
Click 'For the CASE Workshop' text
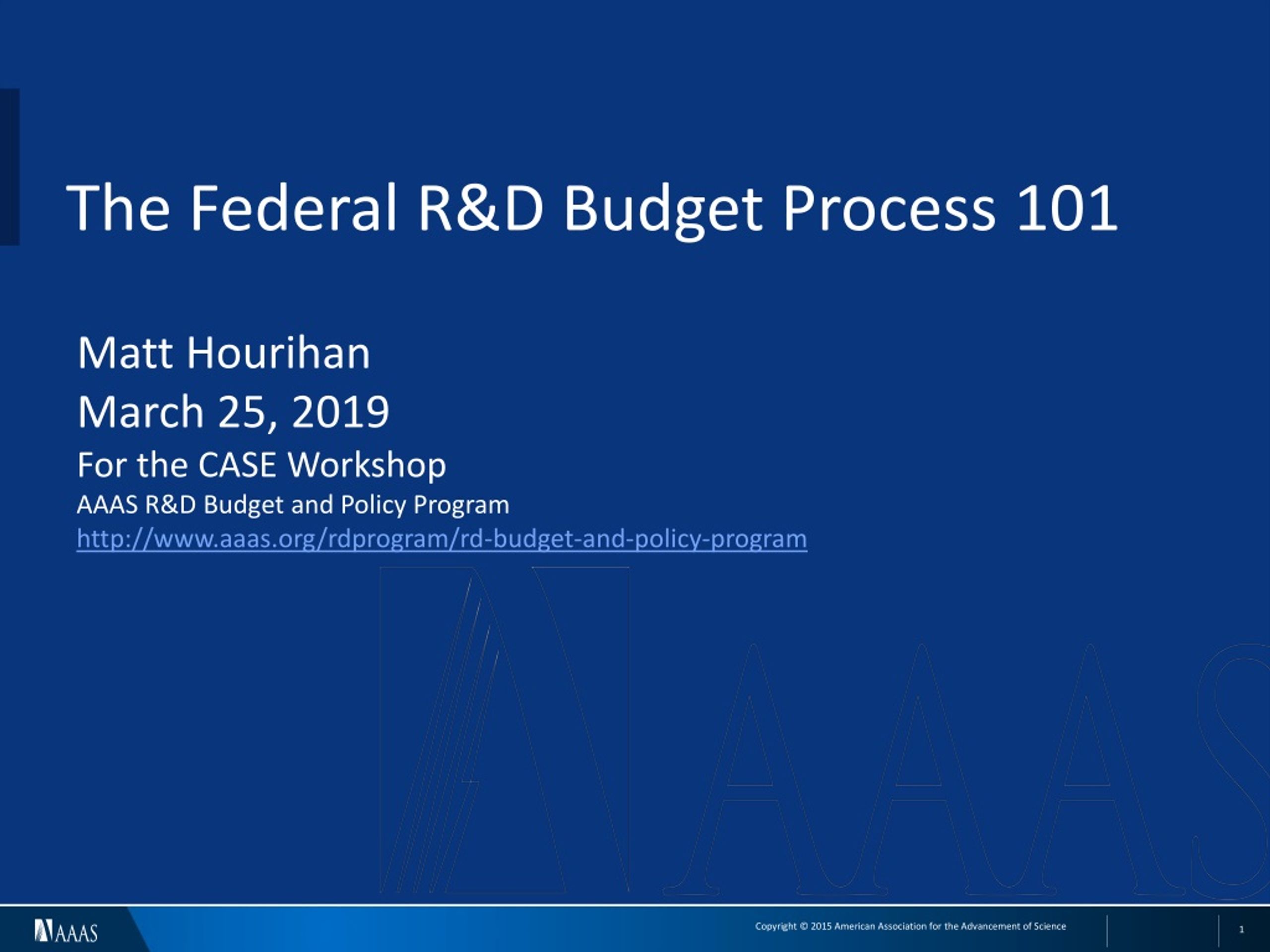[x=262, y=465]
